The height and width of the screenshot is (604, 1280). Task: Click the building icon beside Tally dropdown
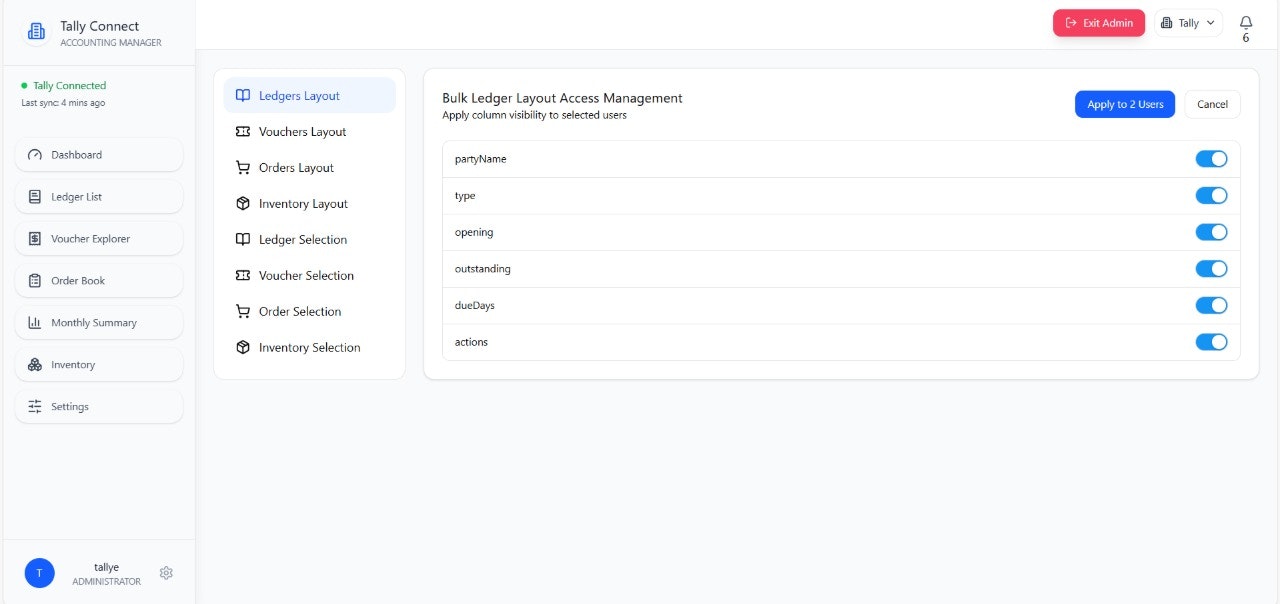point(1166,23)
